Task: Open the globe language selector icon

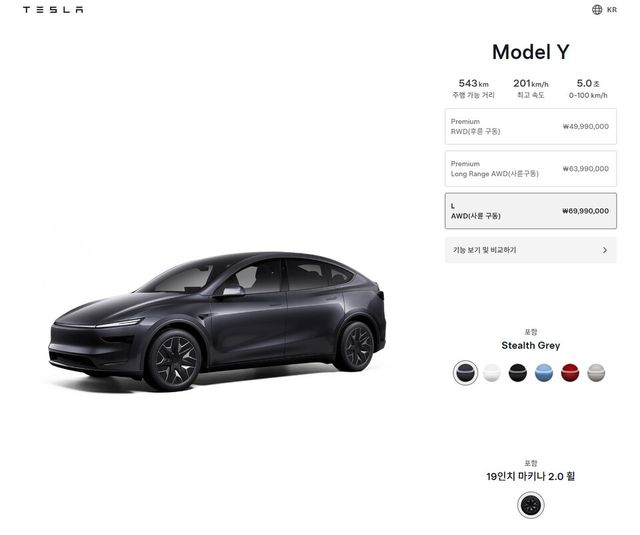Action: [x=597, y=9]
